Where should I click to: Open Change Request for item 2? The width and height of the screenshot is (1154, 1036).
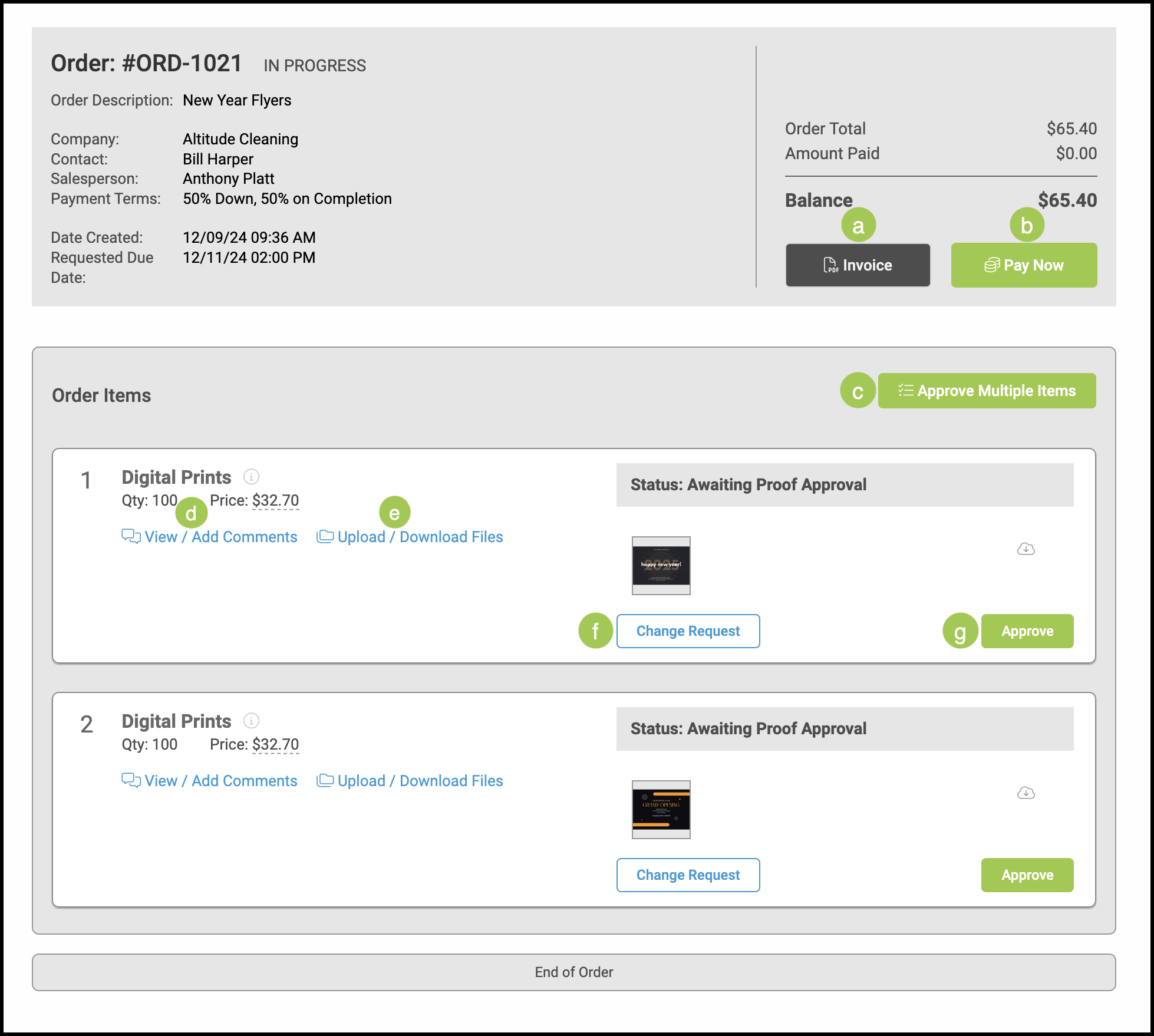click(x=688, y=875)
